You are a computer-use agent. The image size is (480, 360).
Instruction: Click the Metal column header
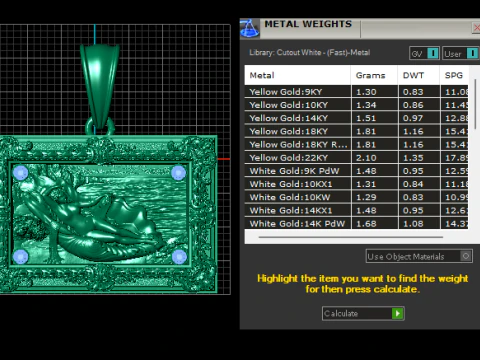click(x=297, y=75)
